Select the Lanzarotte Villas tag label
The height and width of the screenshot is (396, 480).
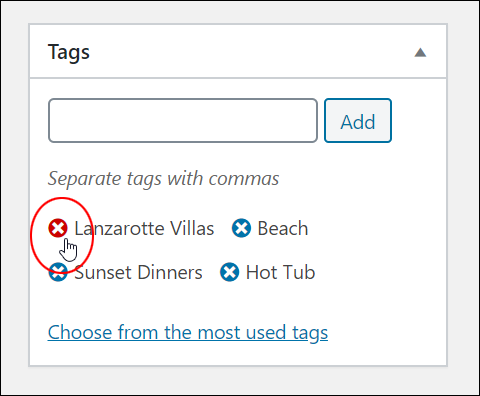coord(144,229)
